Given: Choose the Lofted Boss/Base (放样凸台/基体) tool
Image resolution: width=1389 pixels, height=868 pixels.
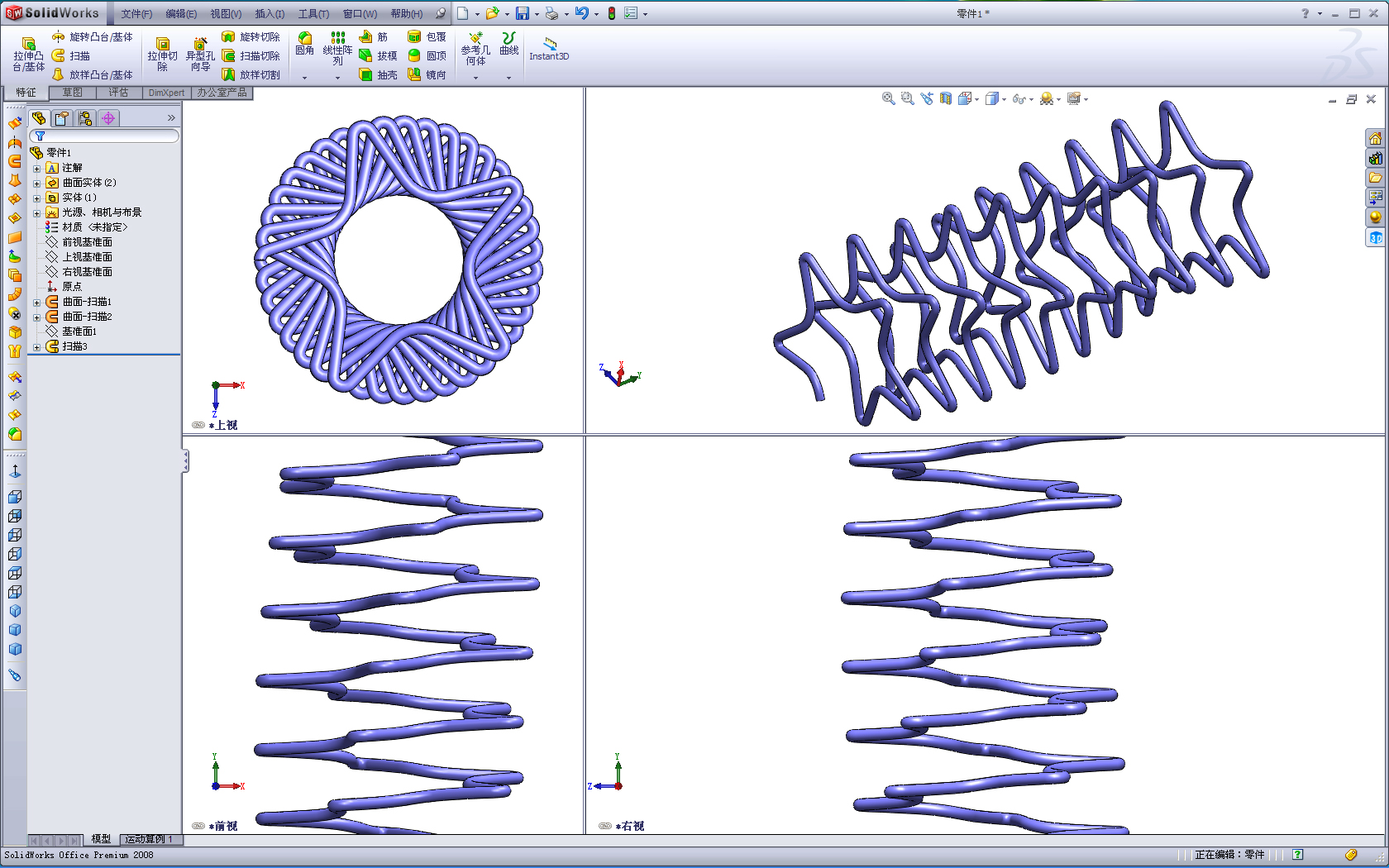Looking at the screenshot, I should point(92,75).
